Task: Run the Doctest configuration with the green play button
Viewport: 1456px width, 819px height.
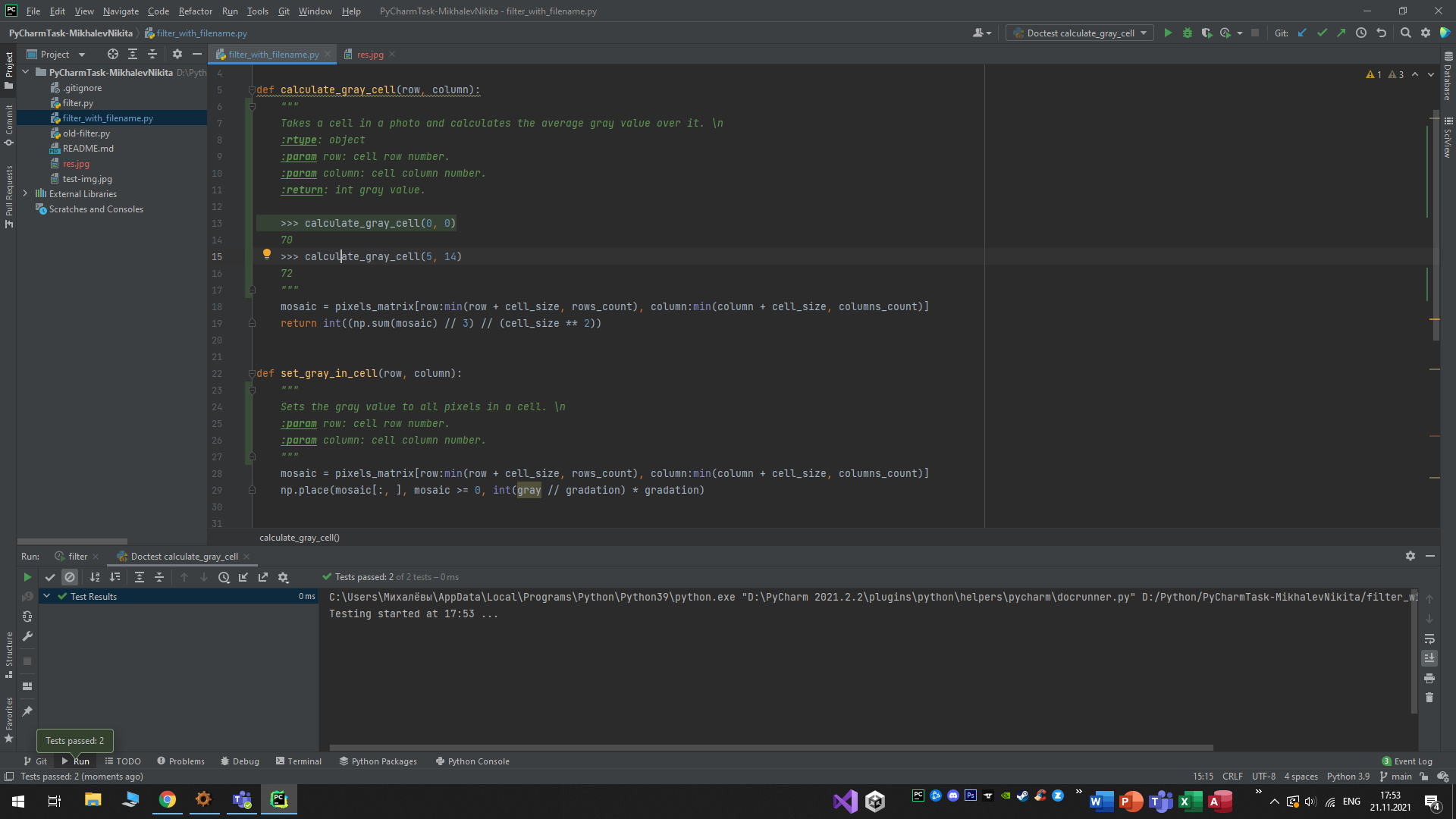Action: (1168, 33)
